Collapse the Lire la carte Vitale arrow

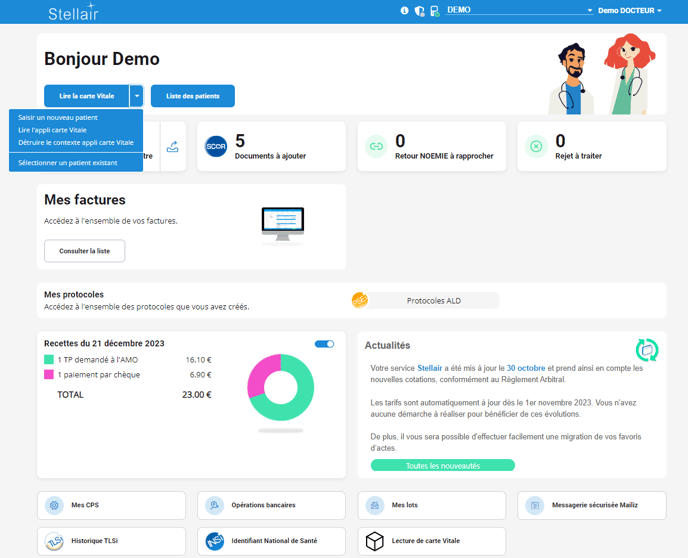(x=136, y=96)
